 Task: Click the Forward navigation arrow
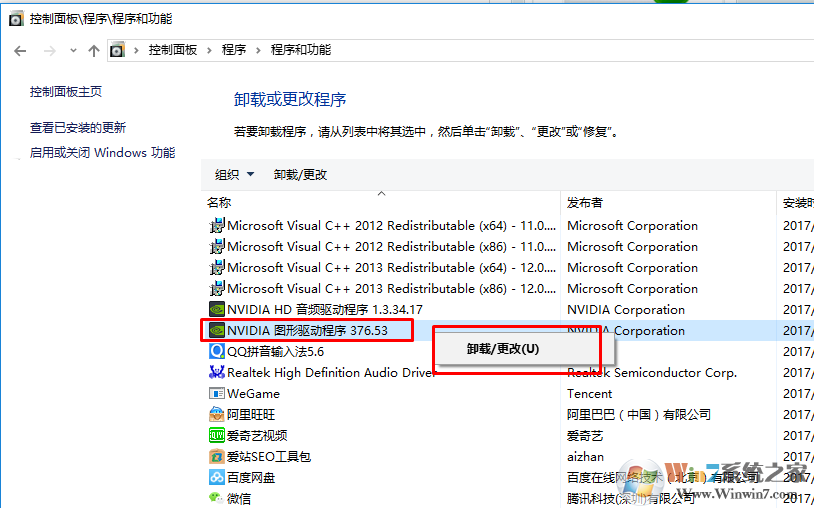pos(50,51)
